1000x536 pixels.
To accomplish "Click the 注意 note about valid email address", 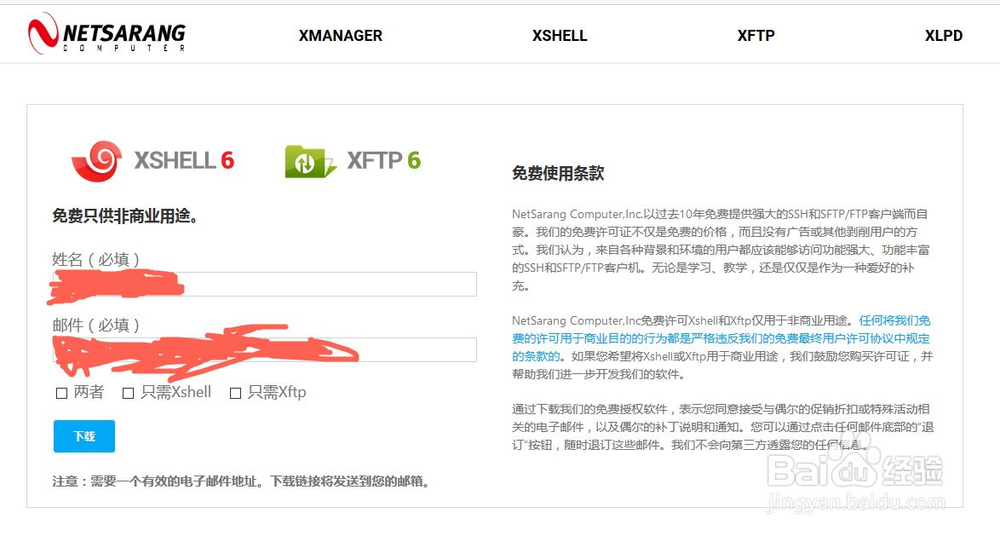I will pos(242,481).
